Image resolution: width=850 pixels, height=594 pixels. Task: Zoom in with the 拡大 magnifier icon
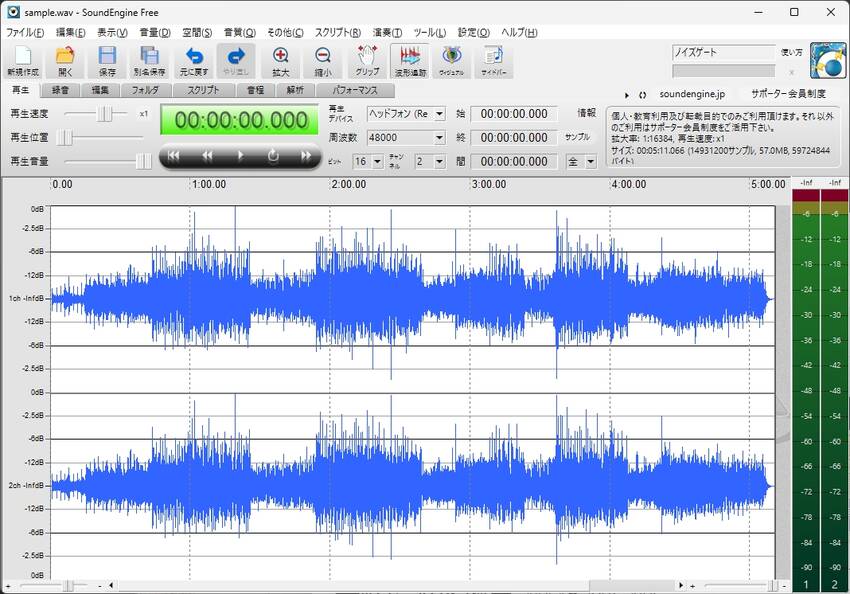coord(280,61)
